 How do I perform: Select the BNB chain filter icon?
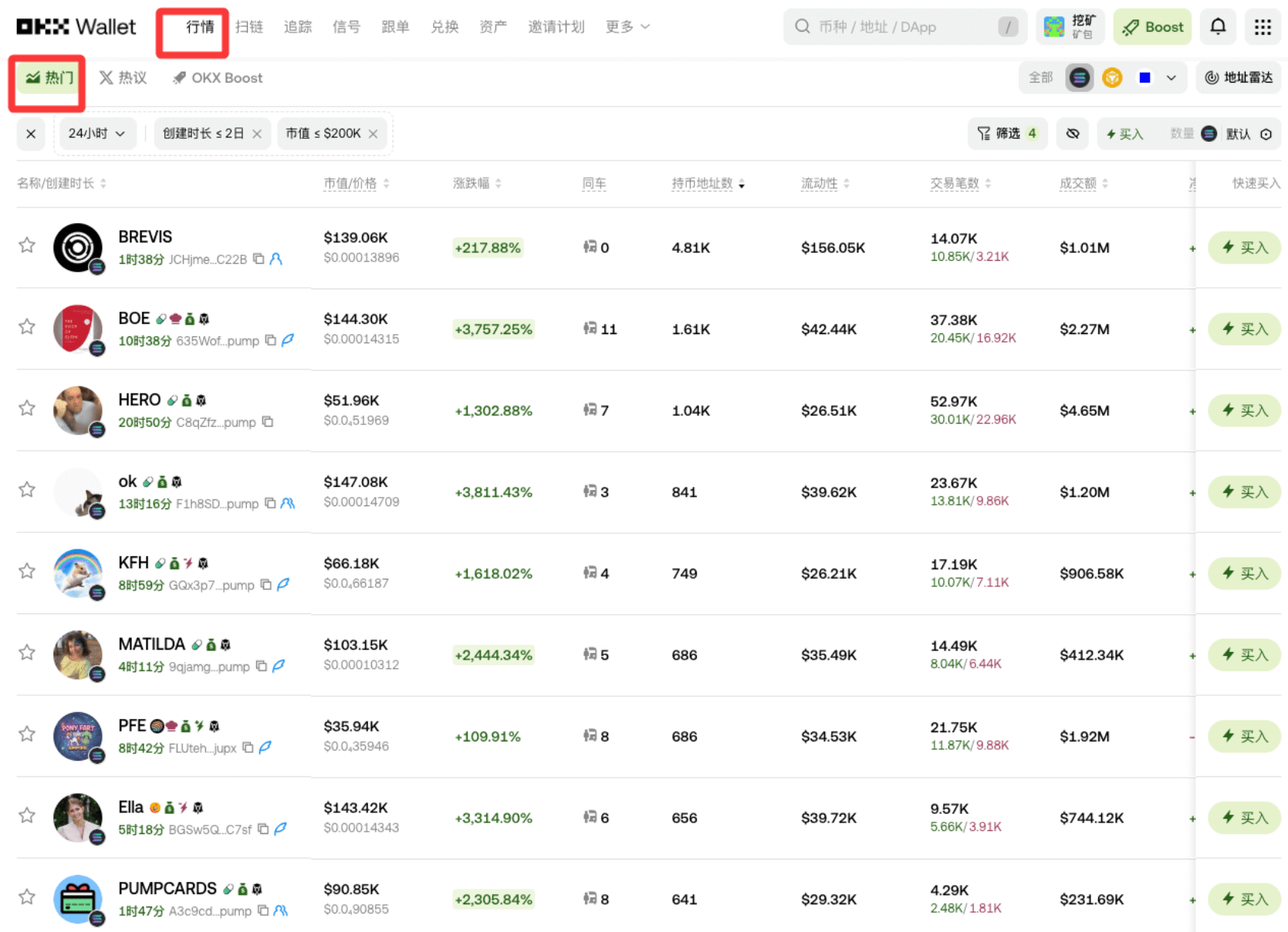click(1111, 78)
